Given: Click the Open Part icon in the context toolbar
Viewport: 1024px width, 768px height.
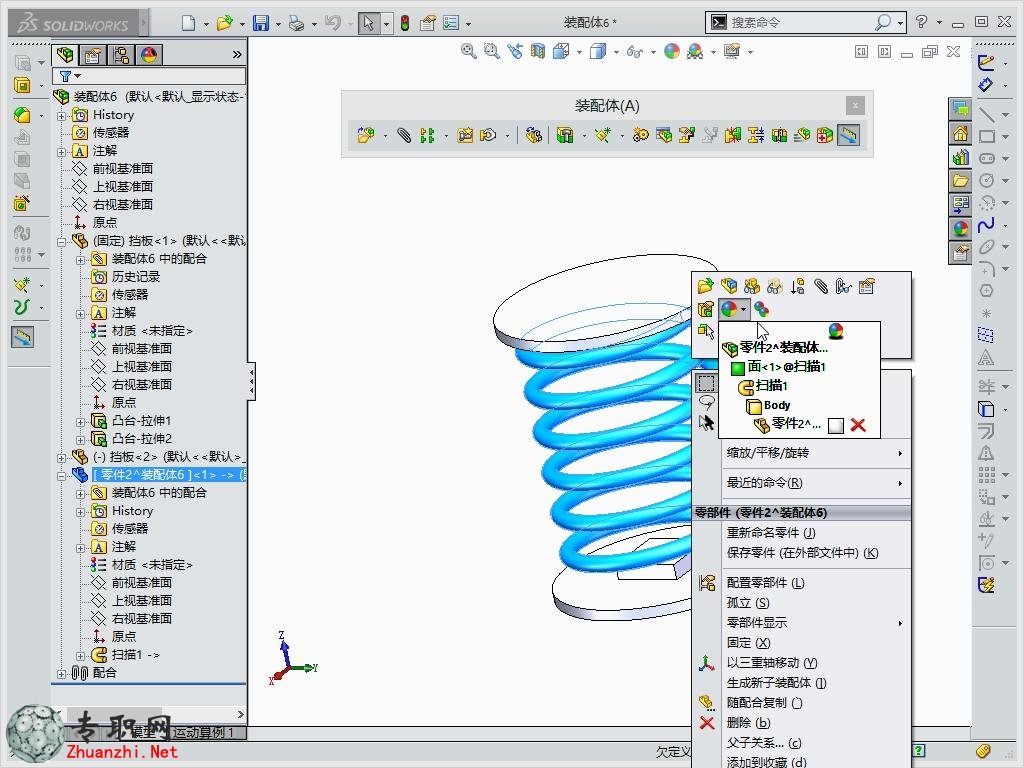Looking at the screenshot, I should point(705,286).
